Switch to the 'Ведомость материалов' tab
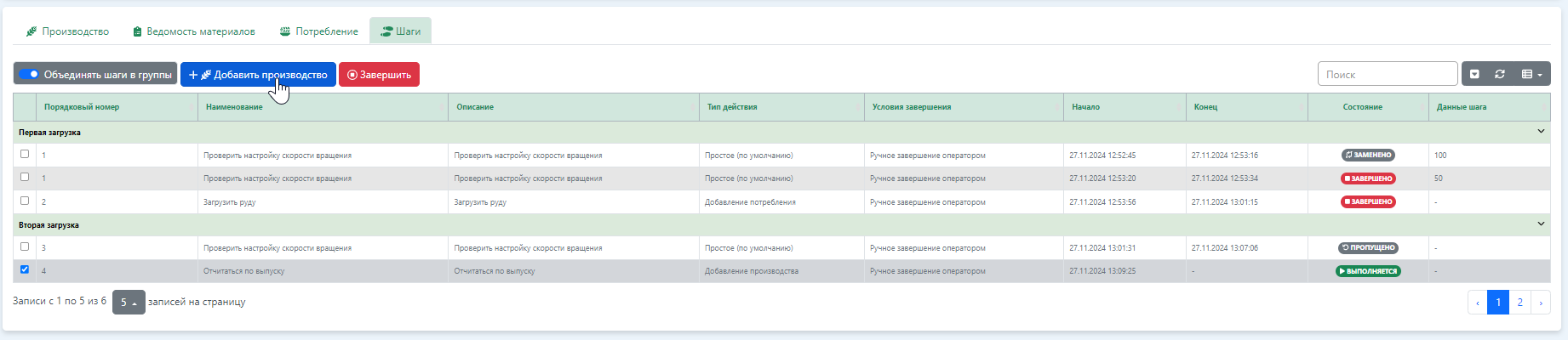This screenshot has width=1568, height=340. (193, 31)
